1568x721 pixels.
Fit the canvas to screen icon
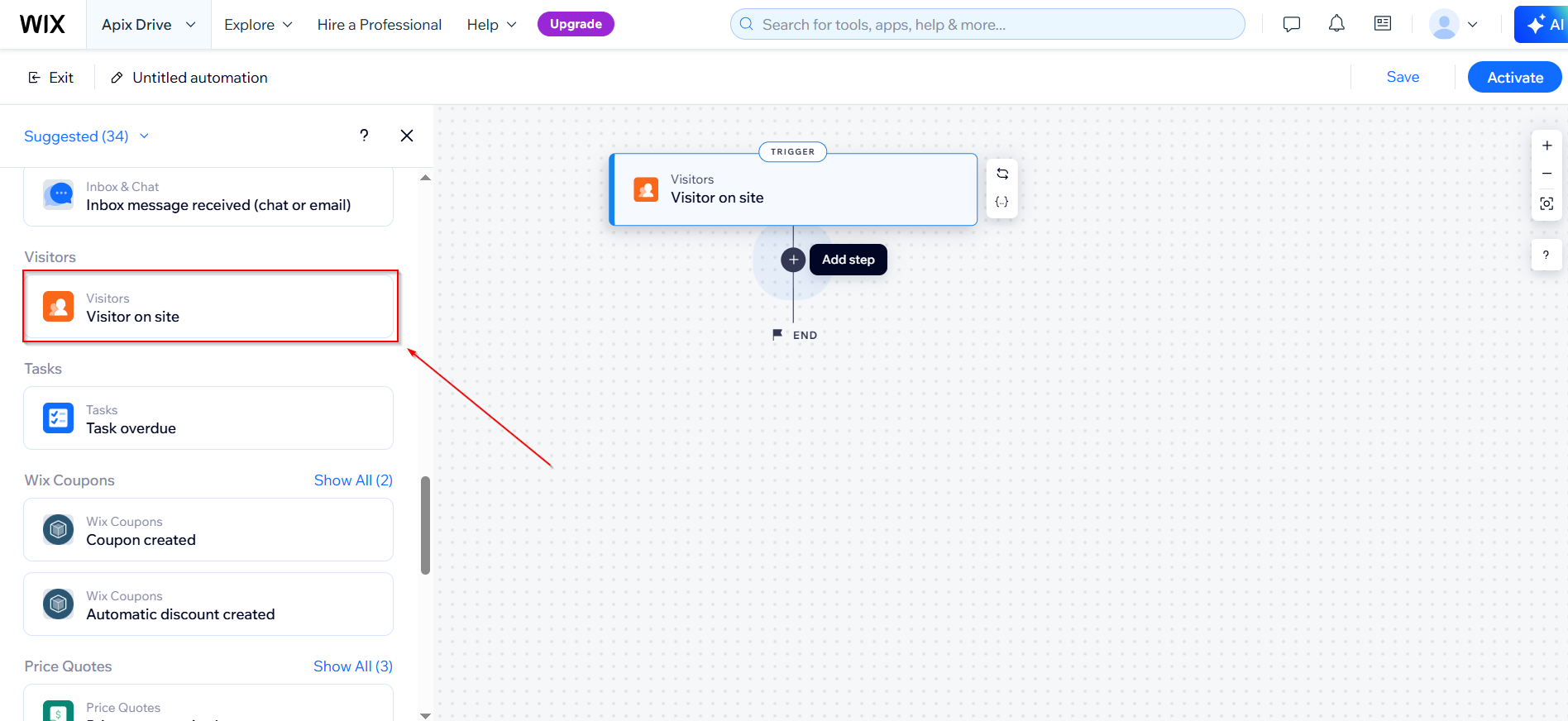pos(1546,203)
